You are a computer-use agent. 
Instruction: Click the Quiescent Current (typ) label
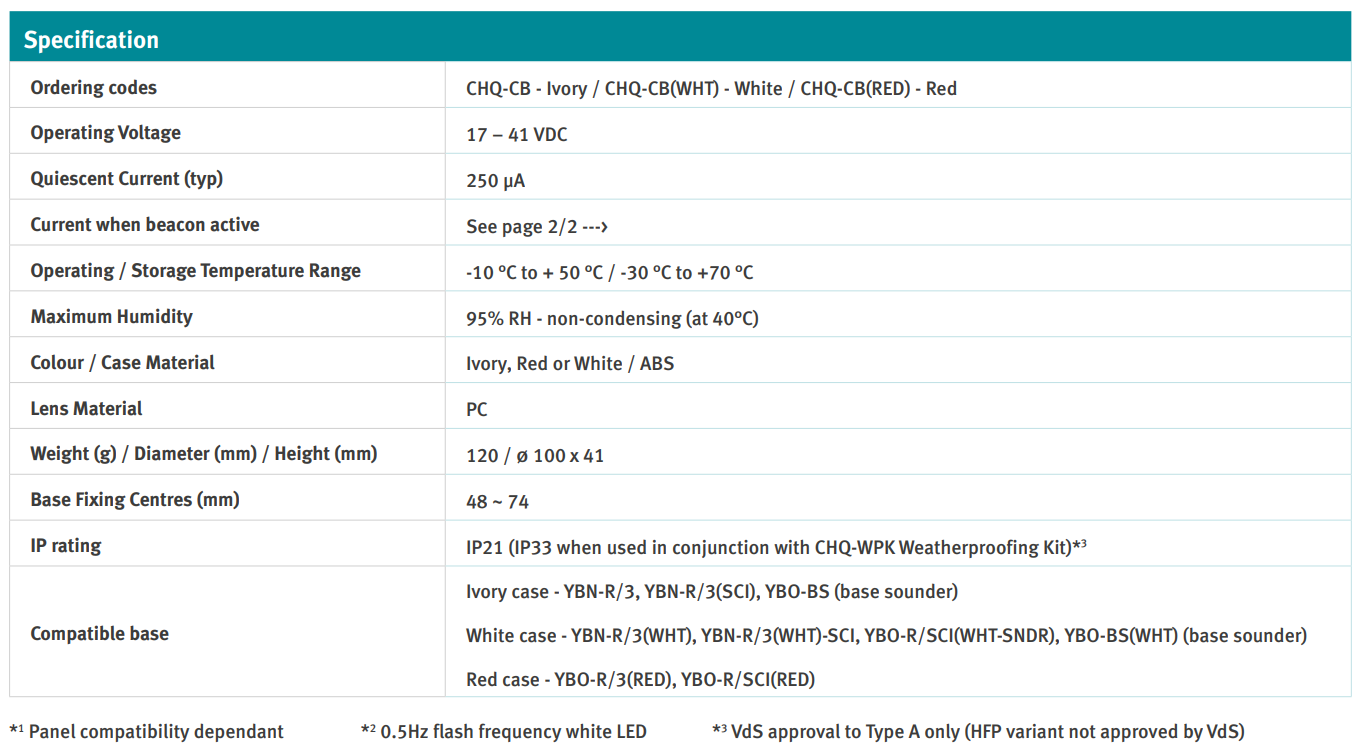[x=126, y=179]
